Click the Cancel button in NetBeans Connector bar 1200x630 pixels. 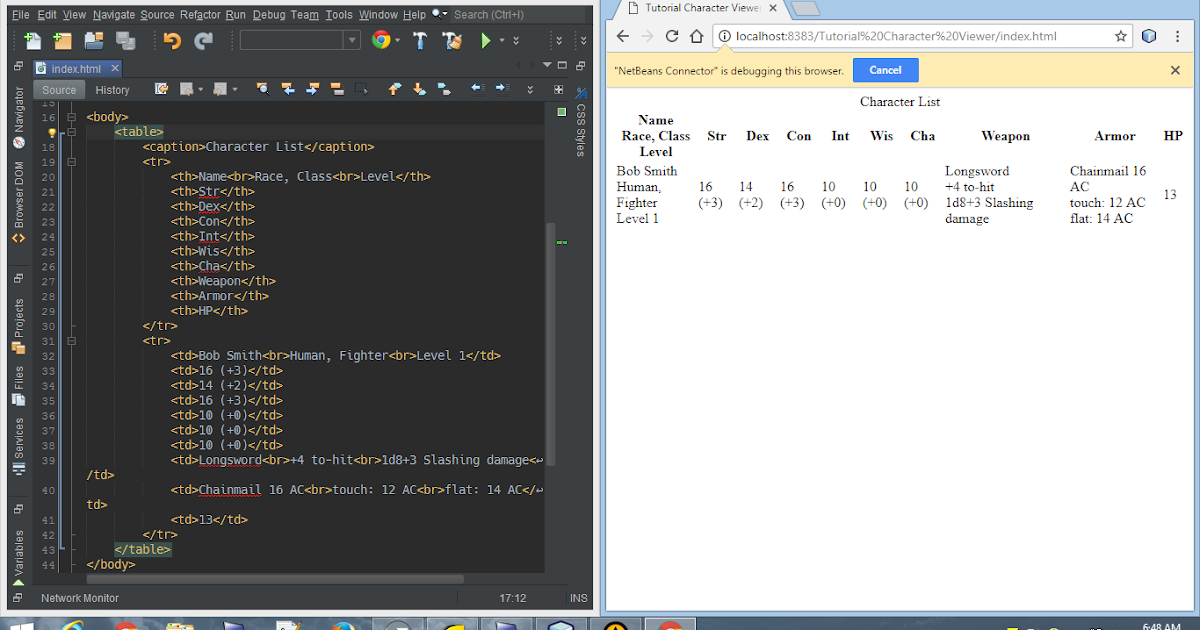click(885, 69)
